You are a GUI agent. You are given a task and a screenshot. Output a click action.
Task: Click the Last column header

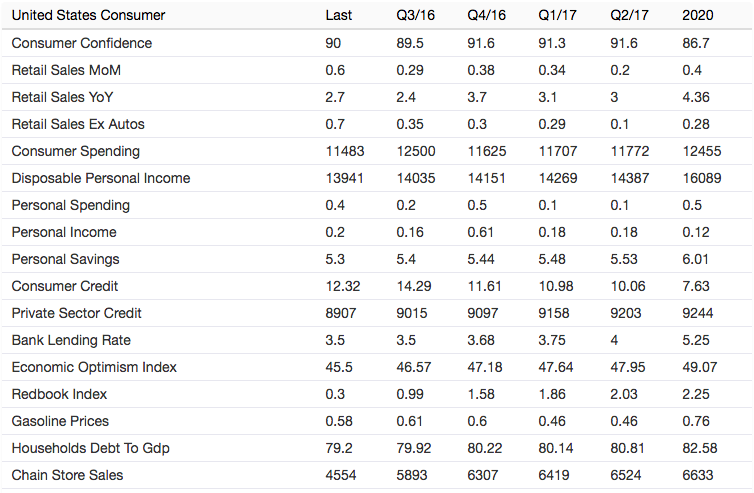[339, 16]
